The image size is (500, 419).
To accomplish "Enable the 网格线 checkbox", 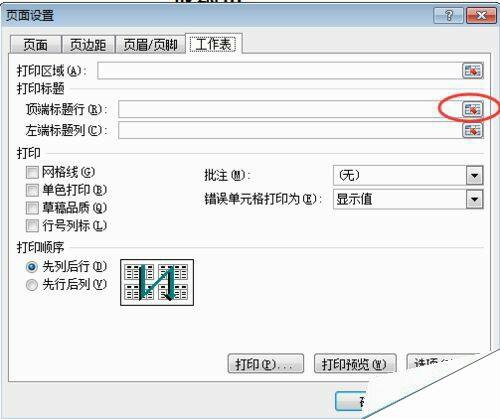I will (x=32, y=172).
